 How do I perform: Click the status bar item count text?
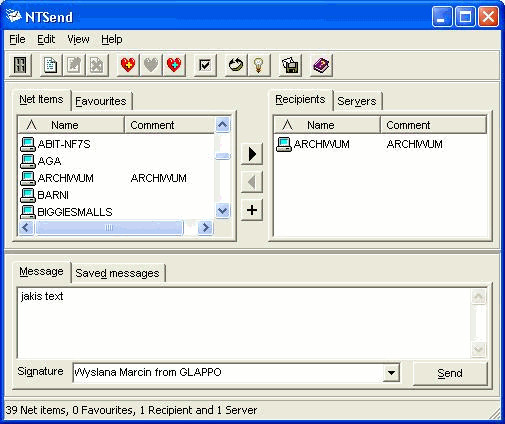131,410
